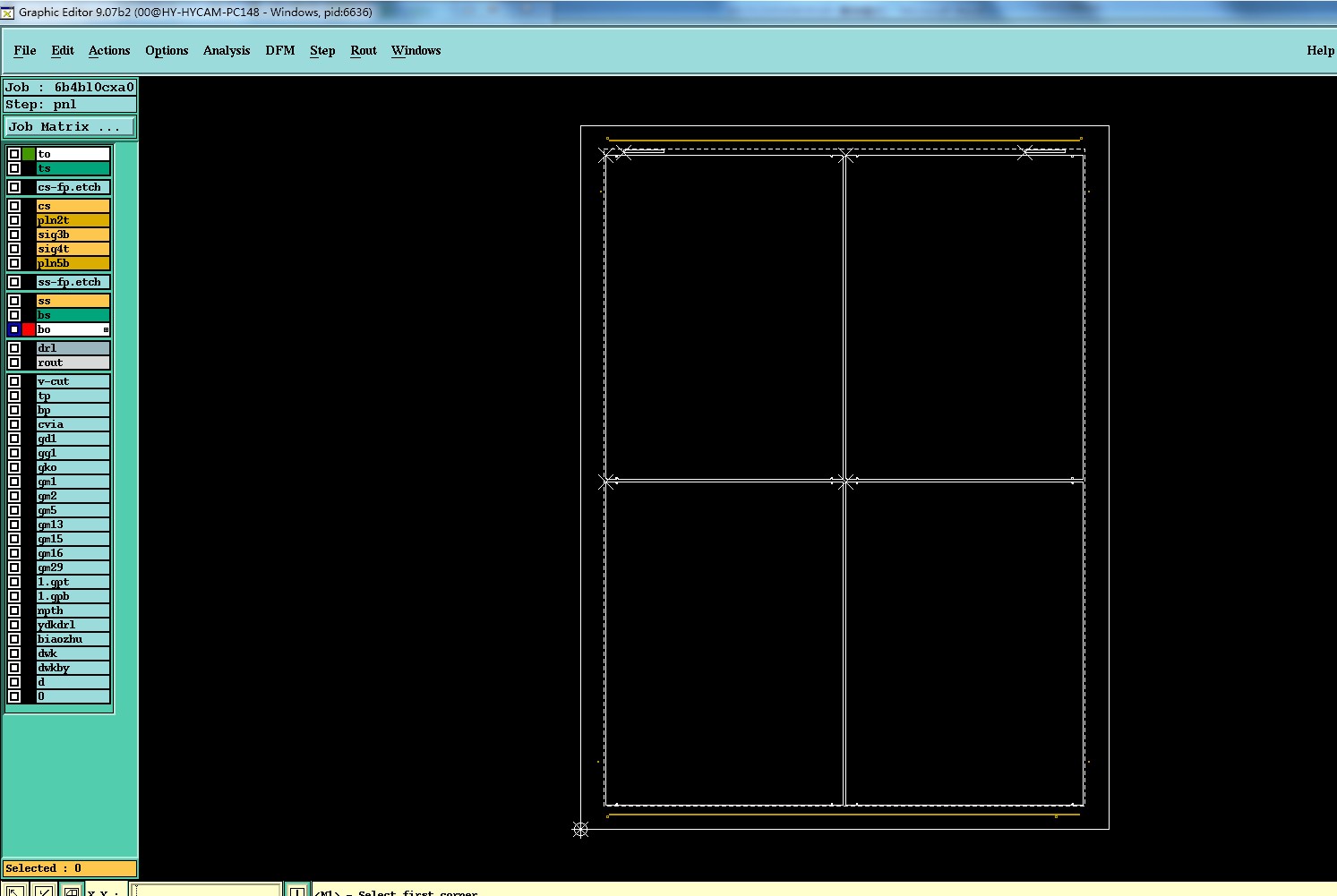The width and height of the screenshot is (1337, 896).
Task: Select the npth layer name
Action: point(73,610)
